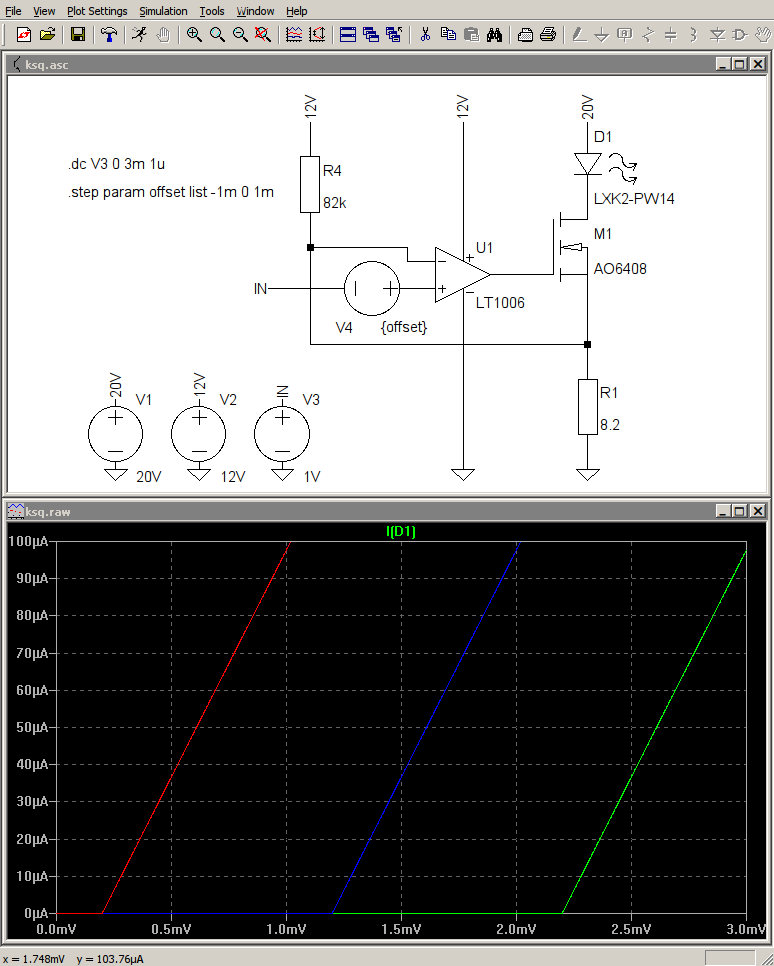Maximize the ksq.asc schematic window
This screenshot has height=966, width=774.
pos(740,63)
